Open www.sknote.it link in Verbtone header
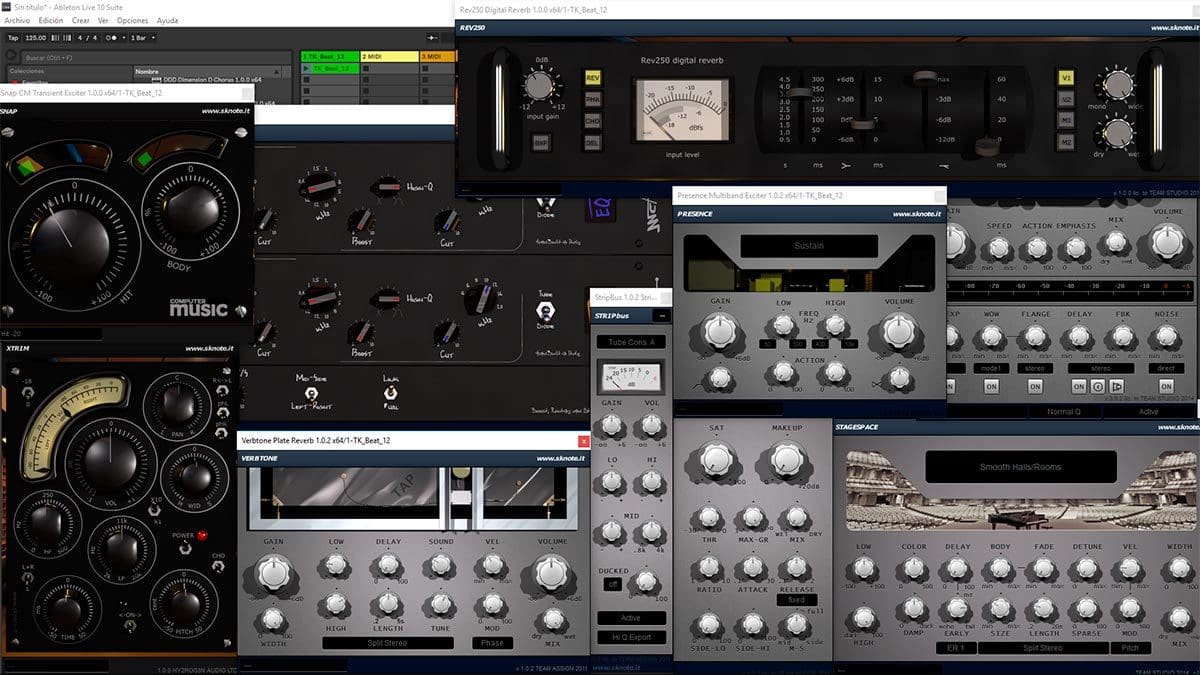Viewport: 1200px width, 675px height. point(560,458)
